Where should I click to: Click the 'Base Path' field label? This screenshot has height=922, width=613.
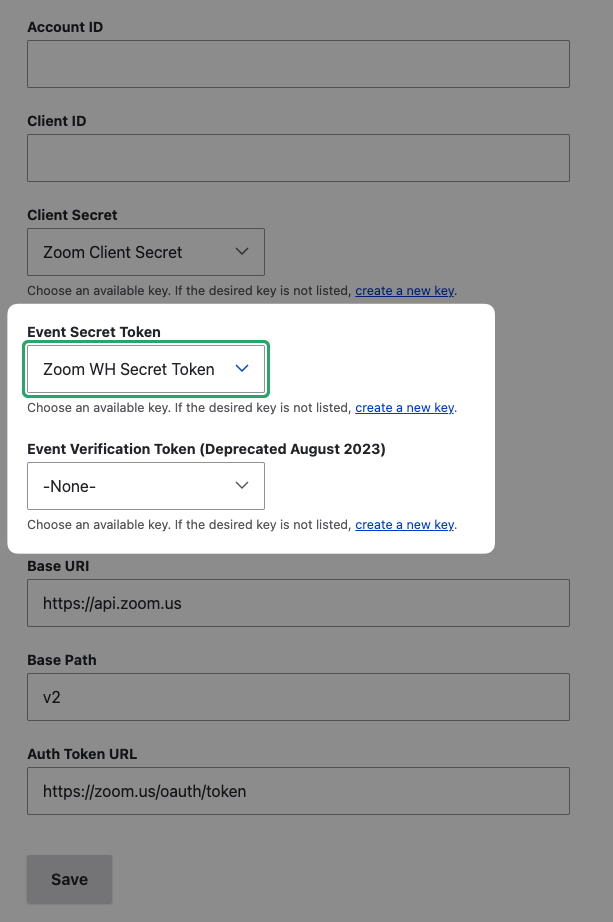point(62,660)
